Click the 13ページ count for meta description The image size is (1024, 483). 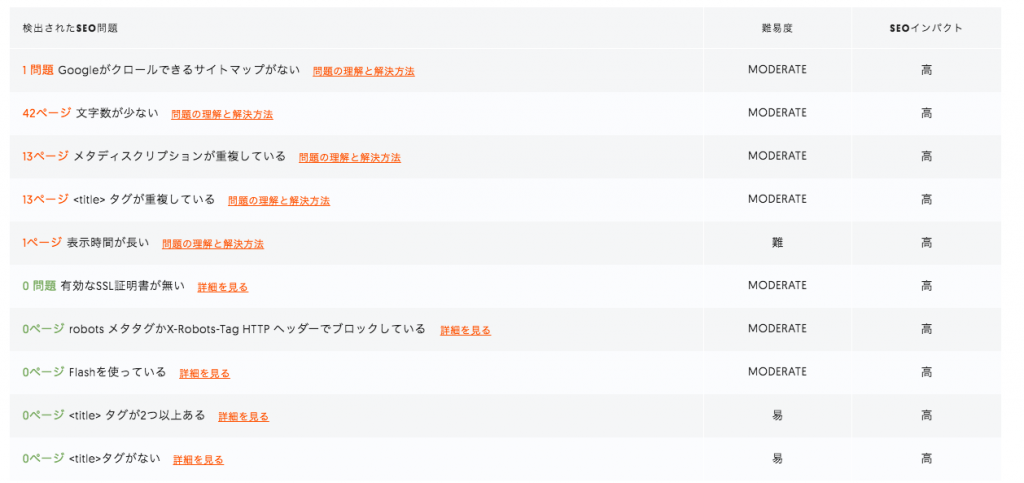45,155
